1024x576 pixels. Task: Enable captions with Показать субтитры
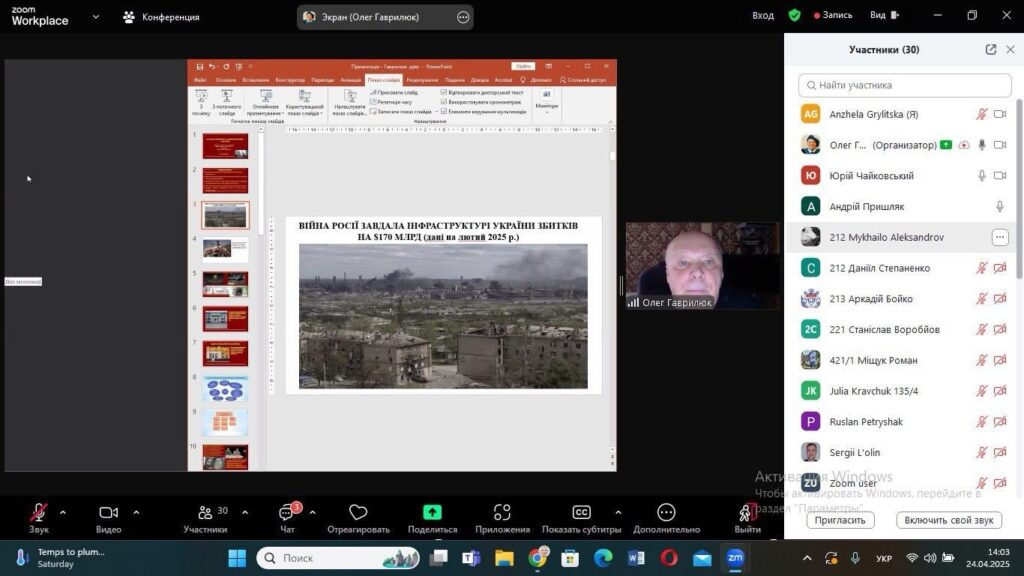click(x=581, y=513)
